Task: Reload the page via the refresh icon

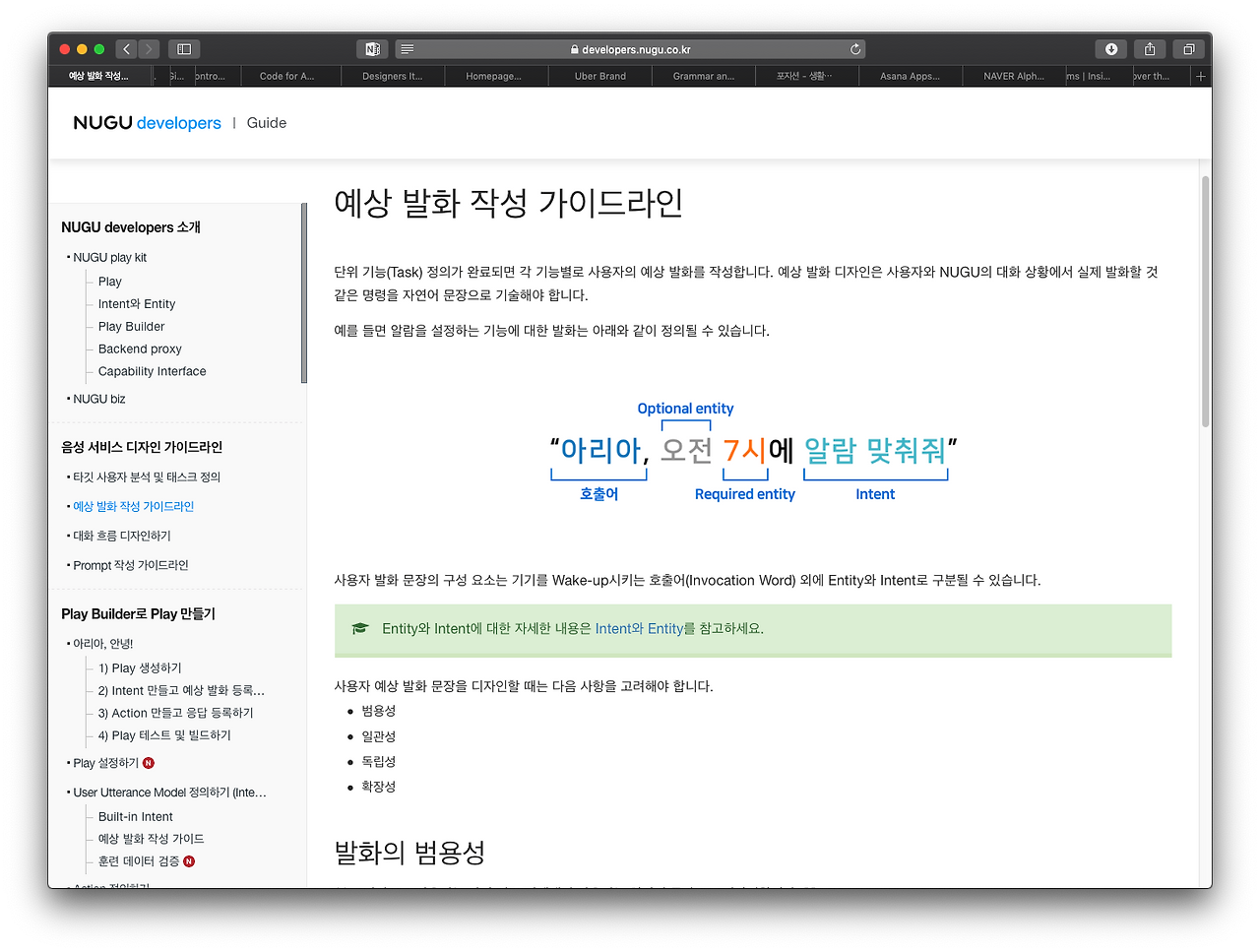Action: 855,48
